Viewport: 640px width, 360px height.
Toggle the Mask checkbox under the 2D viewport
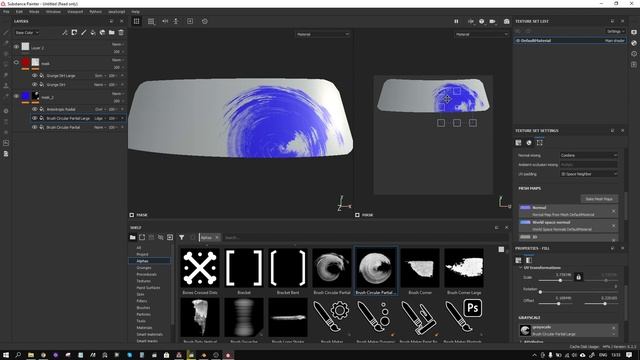[358, 215]
